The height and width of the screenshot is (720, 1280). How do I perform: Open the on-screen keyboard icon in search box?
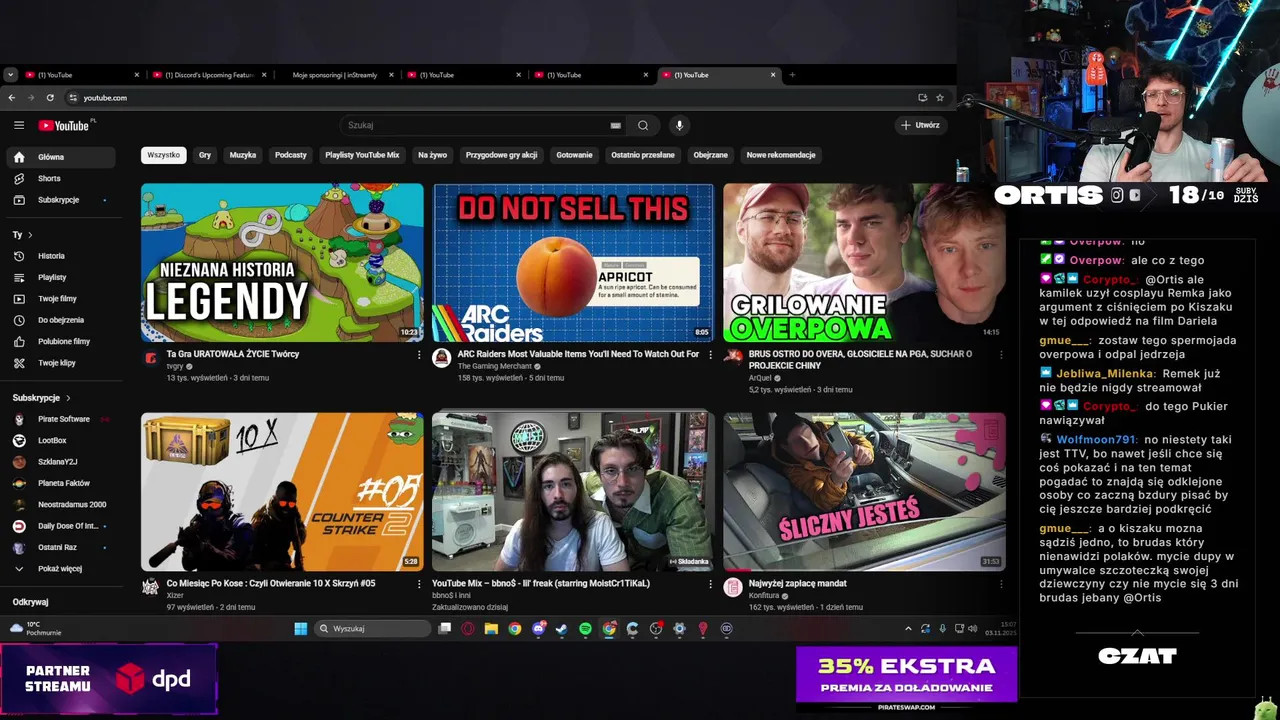[x=616, y=125]
